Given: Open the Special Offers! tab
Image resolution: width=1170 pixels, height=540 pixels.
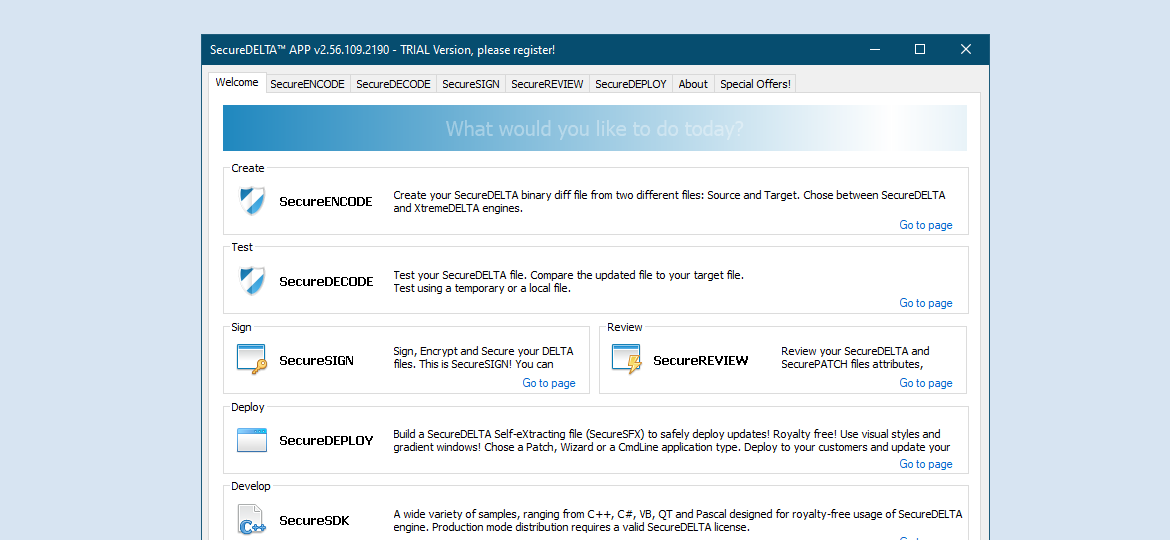Looking at the screenshot, I should click(x=755, y=84).
